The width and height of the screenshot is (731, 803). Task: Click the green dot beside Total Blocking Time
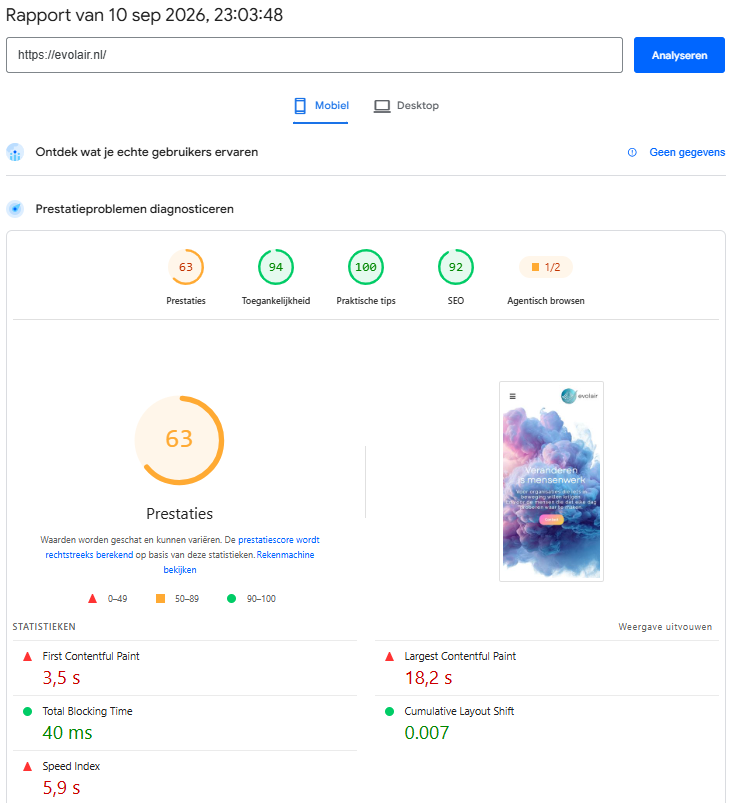coord(28,711)
